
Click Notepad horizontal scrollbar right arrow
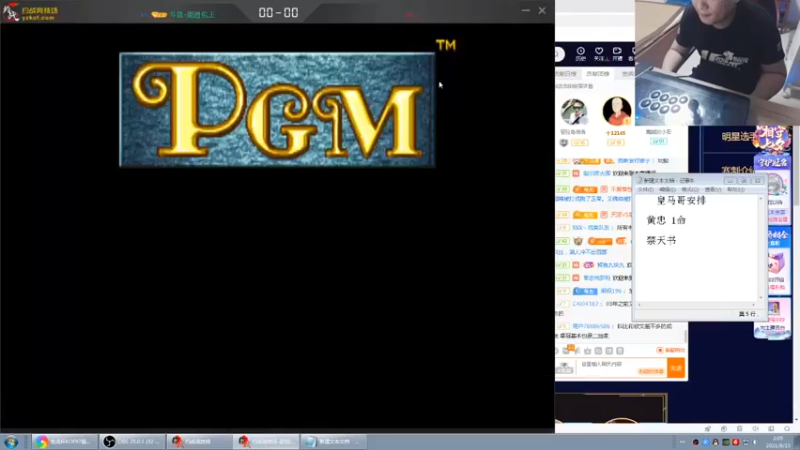pyautogui.click(x=754, y=305)
